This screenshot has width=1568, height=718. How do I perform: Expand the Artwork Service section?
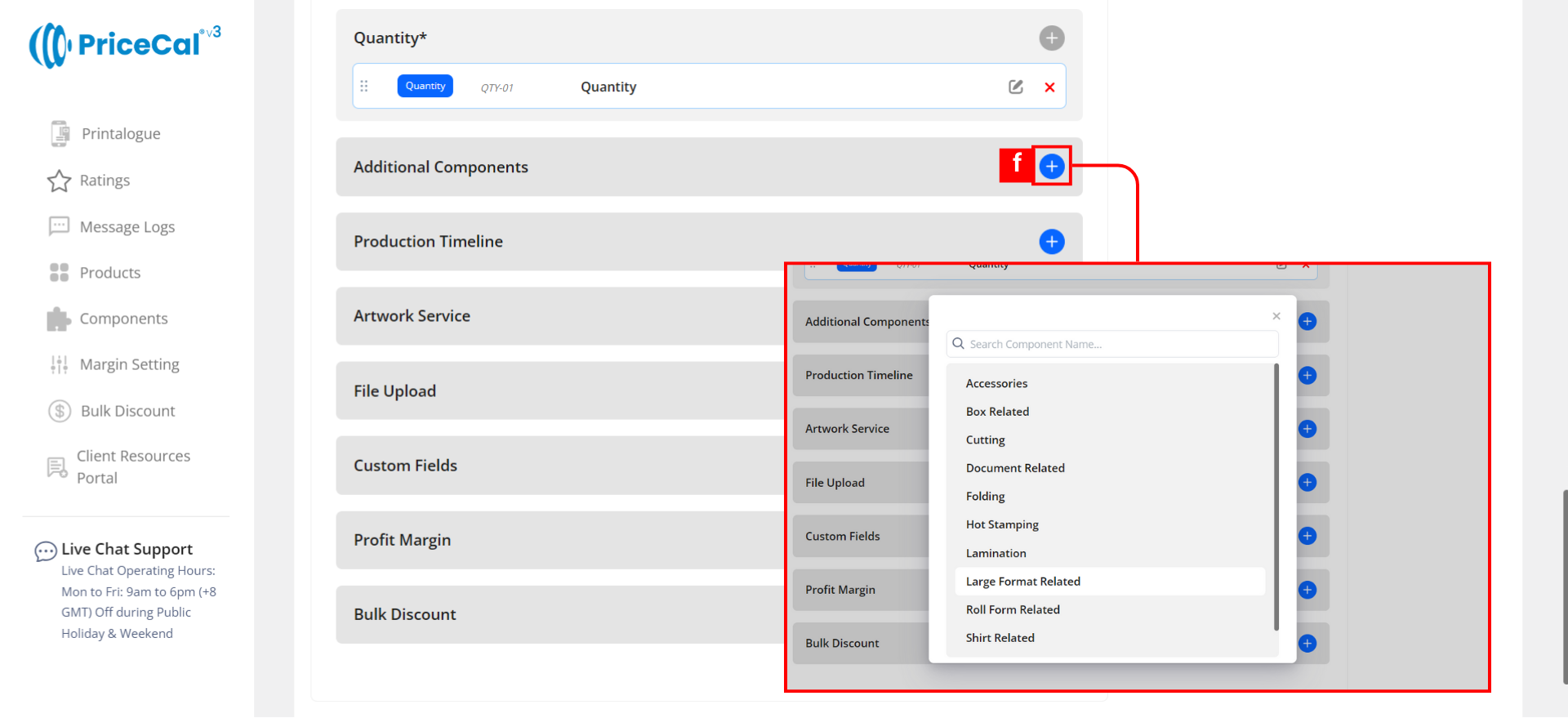[x=412, y=316]
